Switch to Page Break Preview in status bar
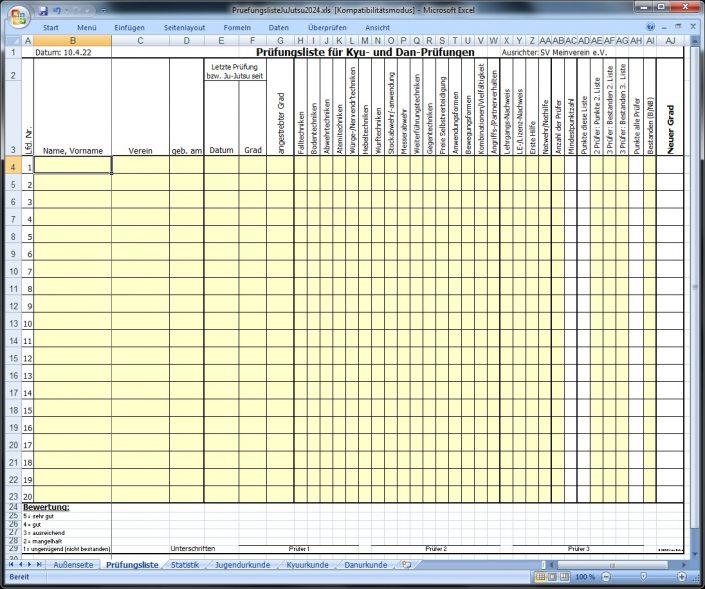Viewport: 705px width, 589px height. (x=566, y=578)
